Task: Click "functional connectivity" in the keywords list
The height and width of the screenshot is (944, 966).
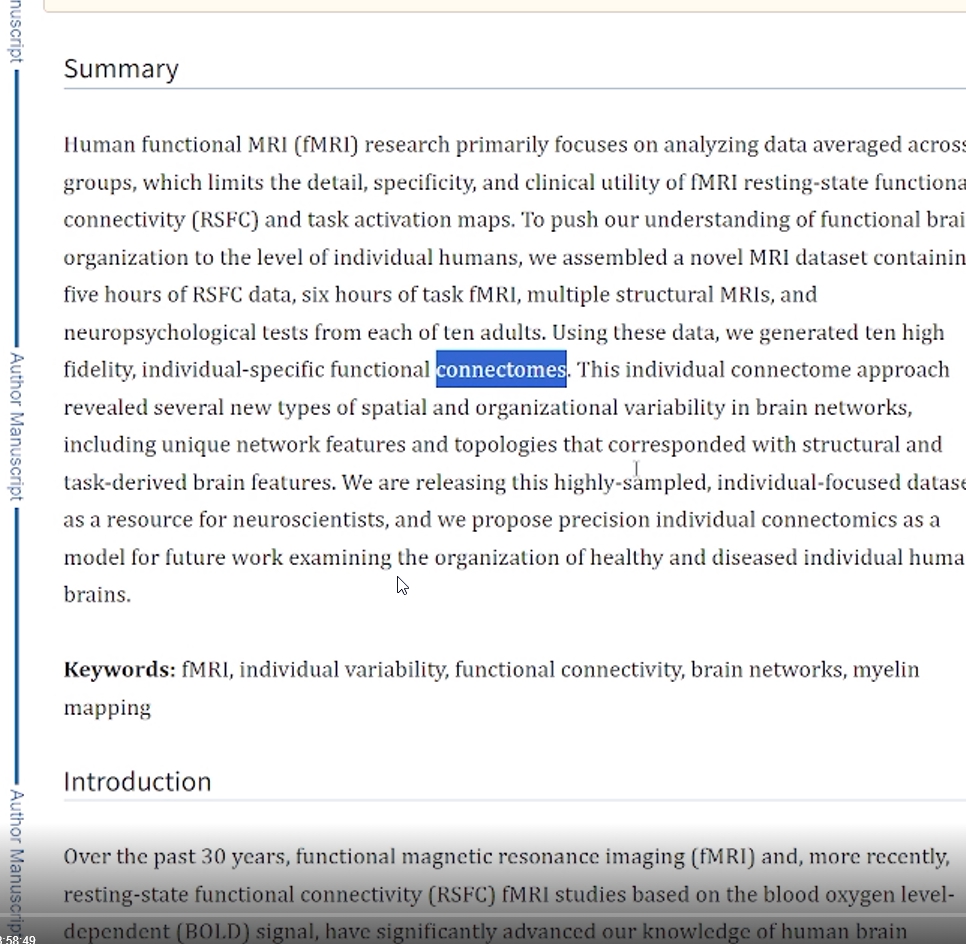Action: coord(567,670)
